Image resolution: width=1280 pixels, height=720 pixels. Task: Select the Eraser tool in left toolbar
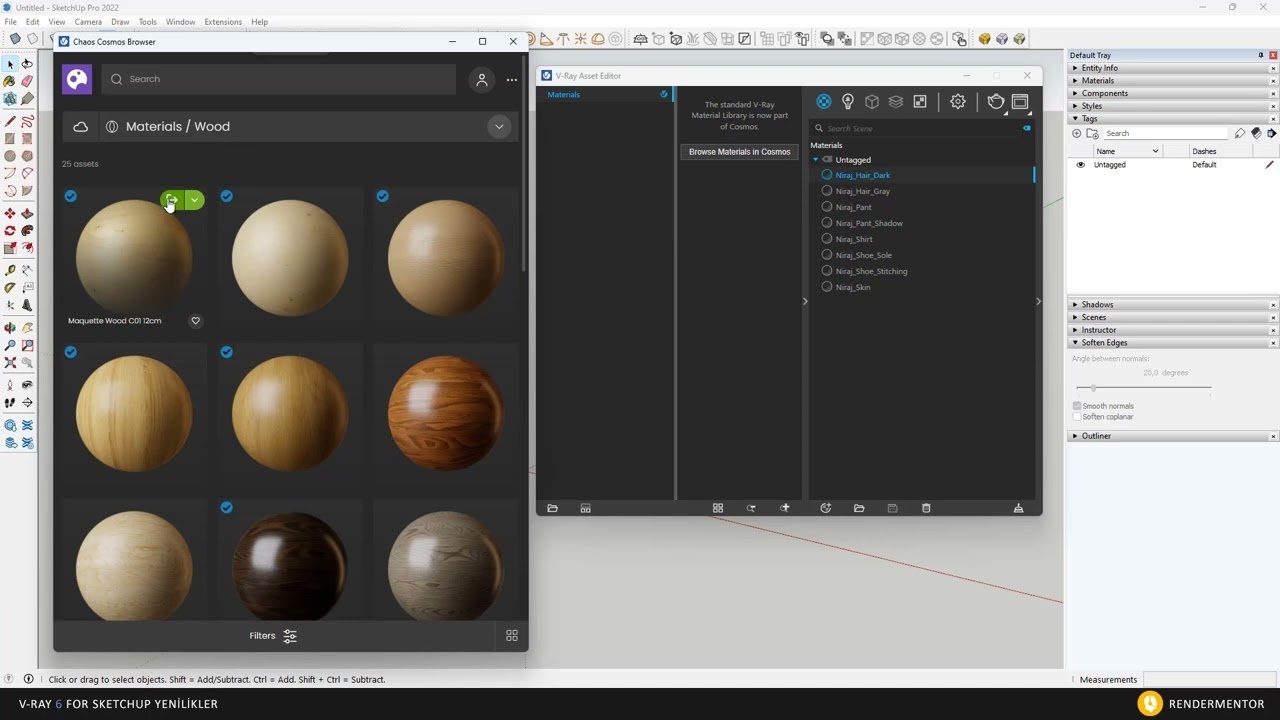pyautogui.click(x=27, y=81)
